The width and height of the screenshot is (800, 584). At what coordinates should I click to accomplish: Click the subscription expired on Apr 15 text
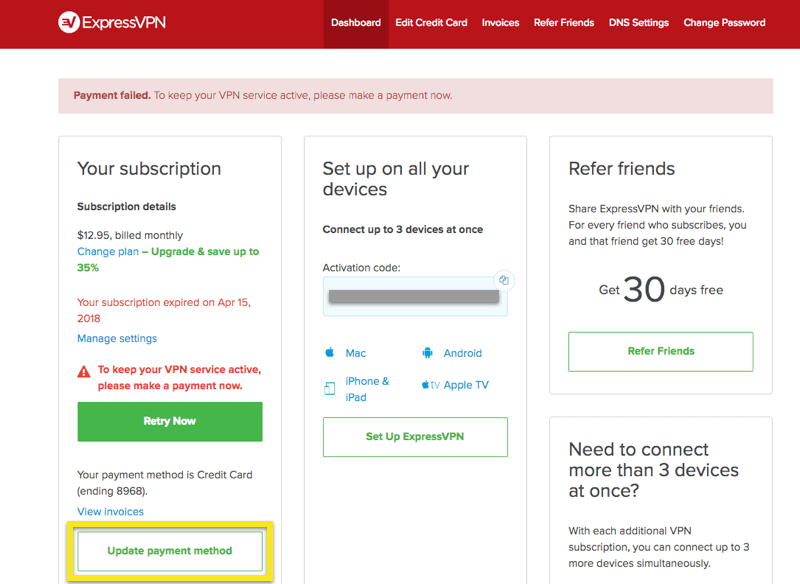[x=164, y=310]
